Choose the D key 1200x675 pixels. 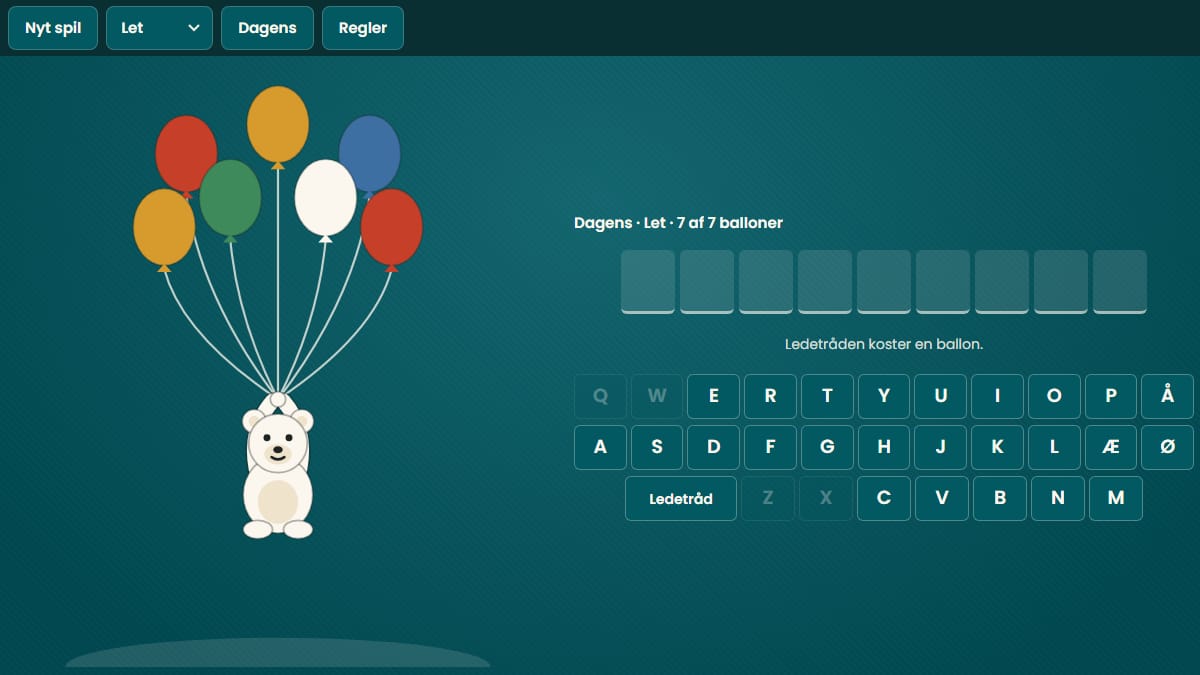(x=714, y=447)
